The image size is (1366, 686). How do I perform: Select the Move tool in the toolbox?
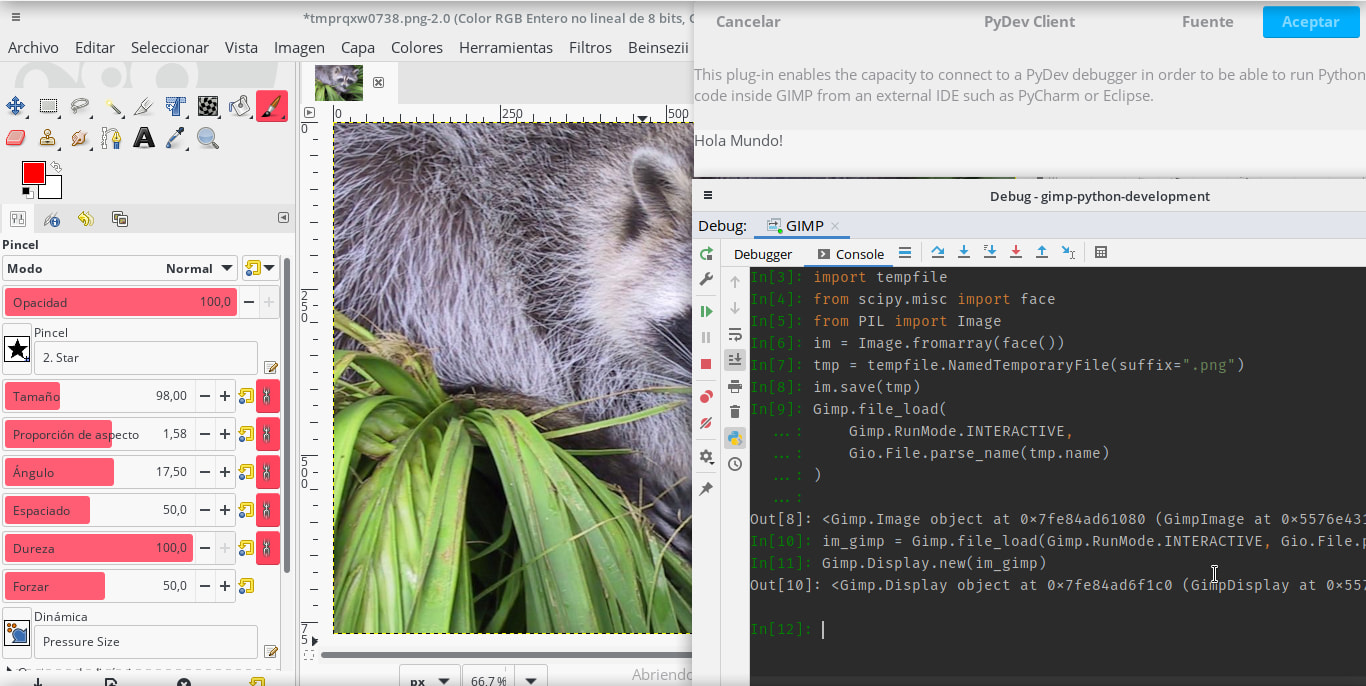[15, 106]
